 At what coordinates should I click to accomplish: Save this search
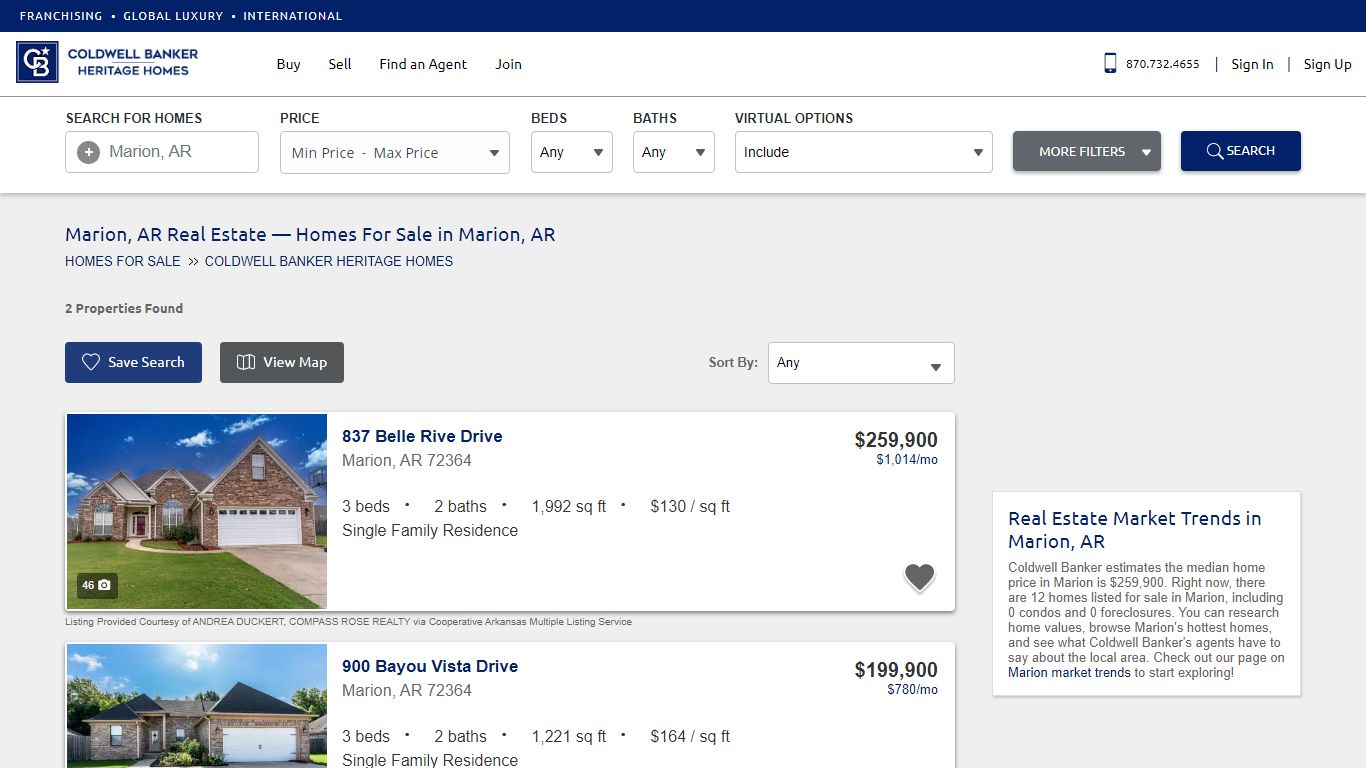click(133, 362)
